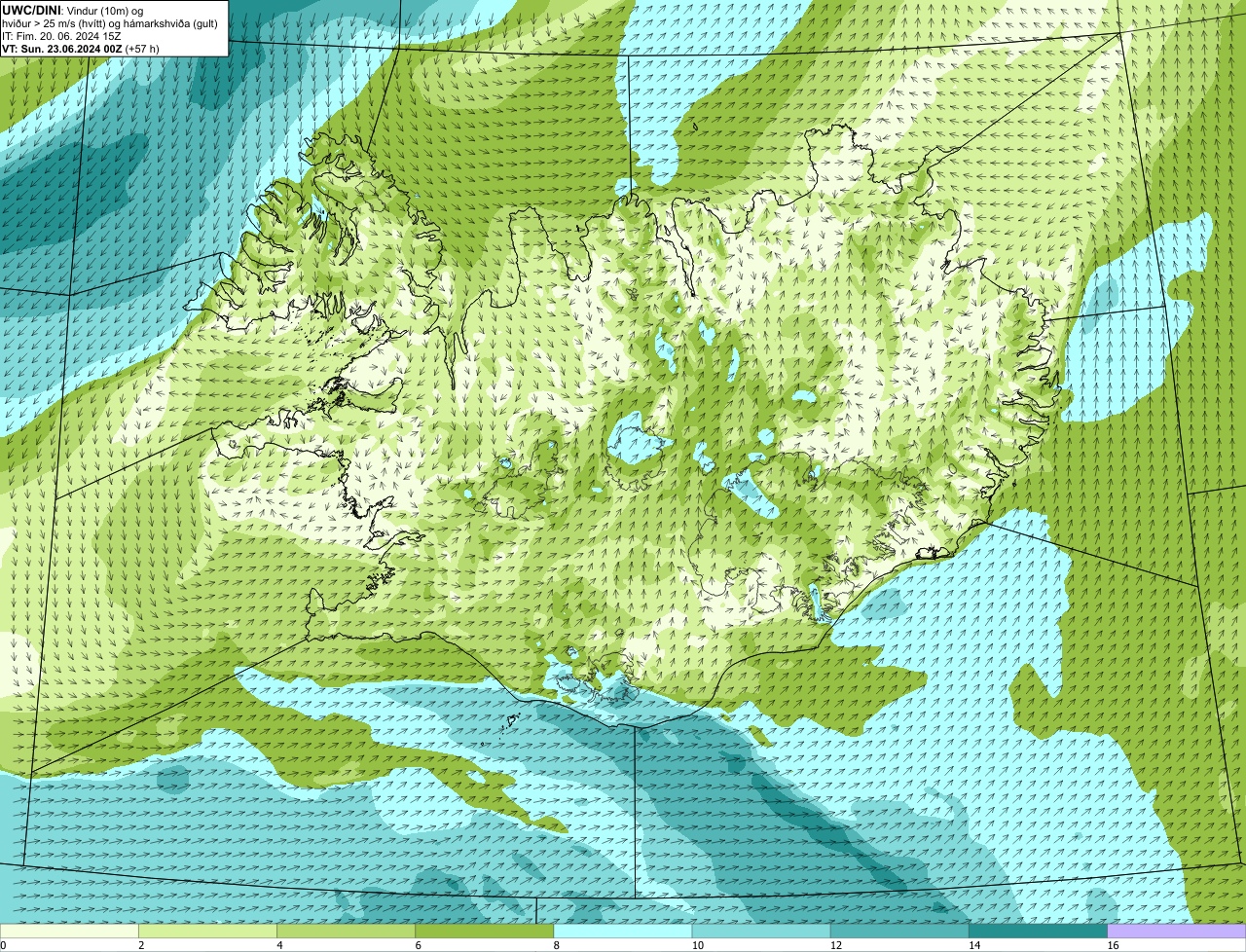1246x952 pixels.
Task: Click the legend value "10"
Action: tap(697, 945)
